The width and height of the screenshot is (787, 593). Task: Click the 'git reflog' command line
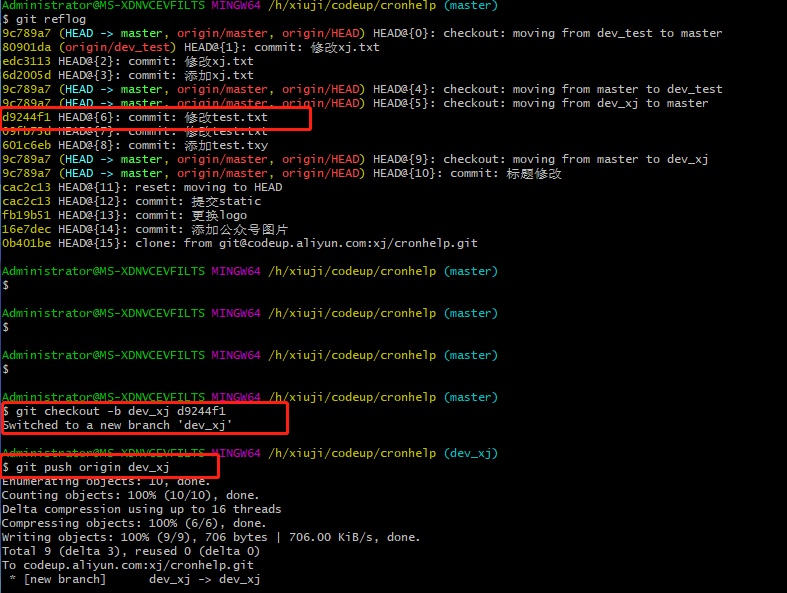(x=44, y=20)
